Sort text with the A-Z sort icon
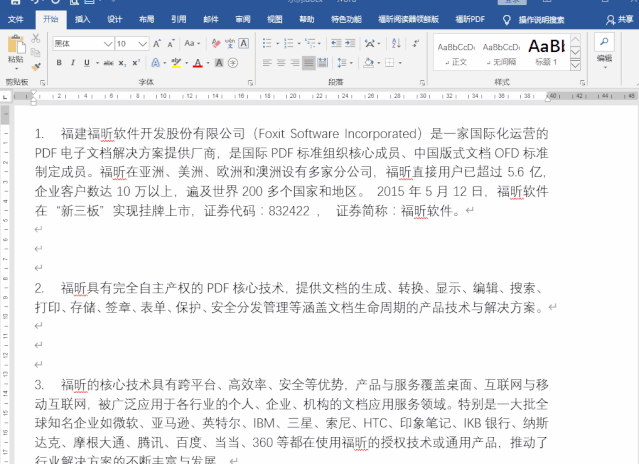639x464 pixels. (396, 43)
